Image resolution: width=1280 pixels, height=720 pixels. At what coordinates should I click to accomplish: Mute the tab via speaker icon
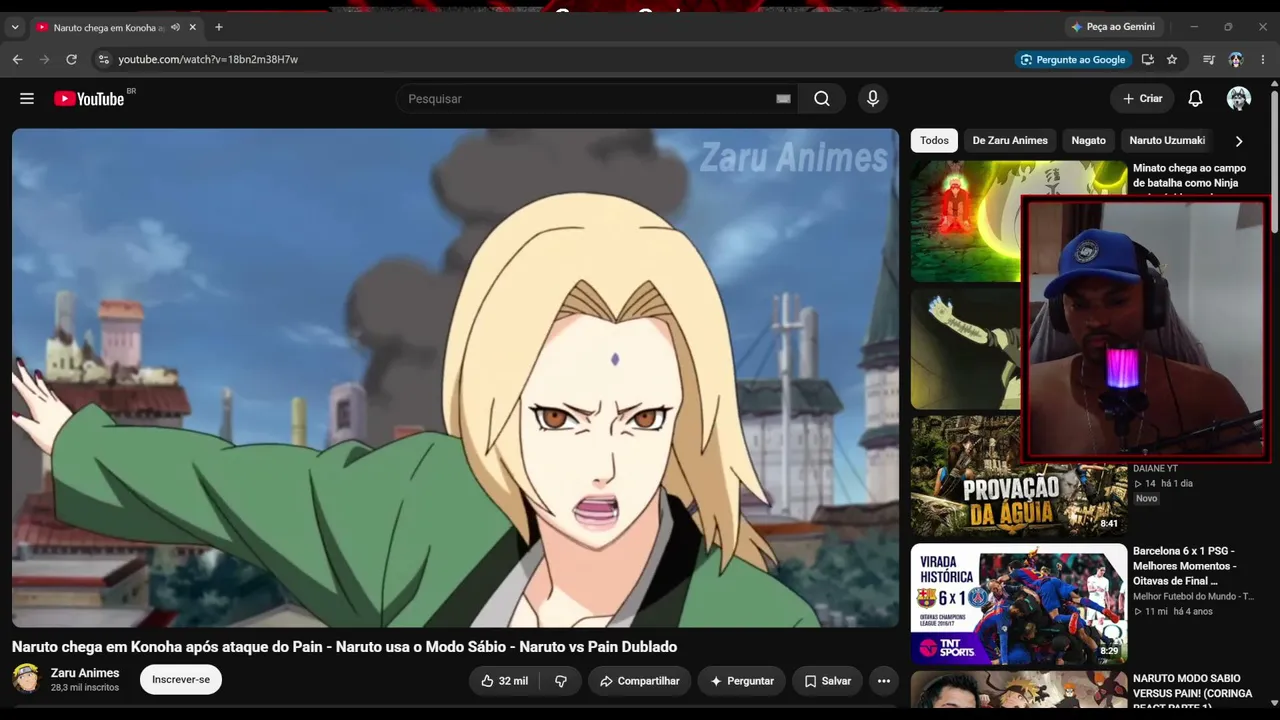coord(176,27)
